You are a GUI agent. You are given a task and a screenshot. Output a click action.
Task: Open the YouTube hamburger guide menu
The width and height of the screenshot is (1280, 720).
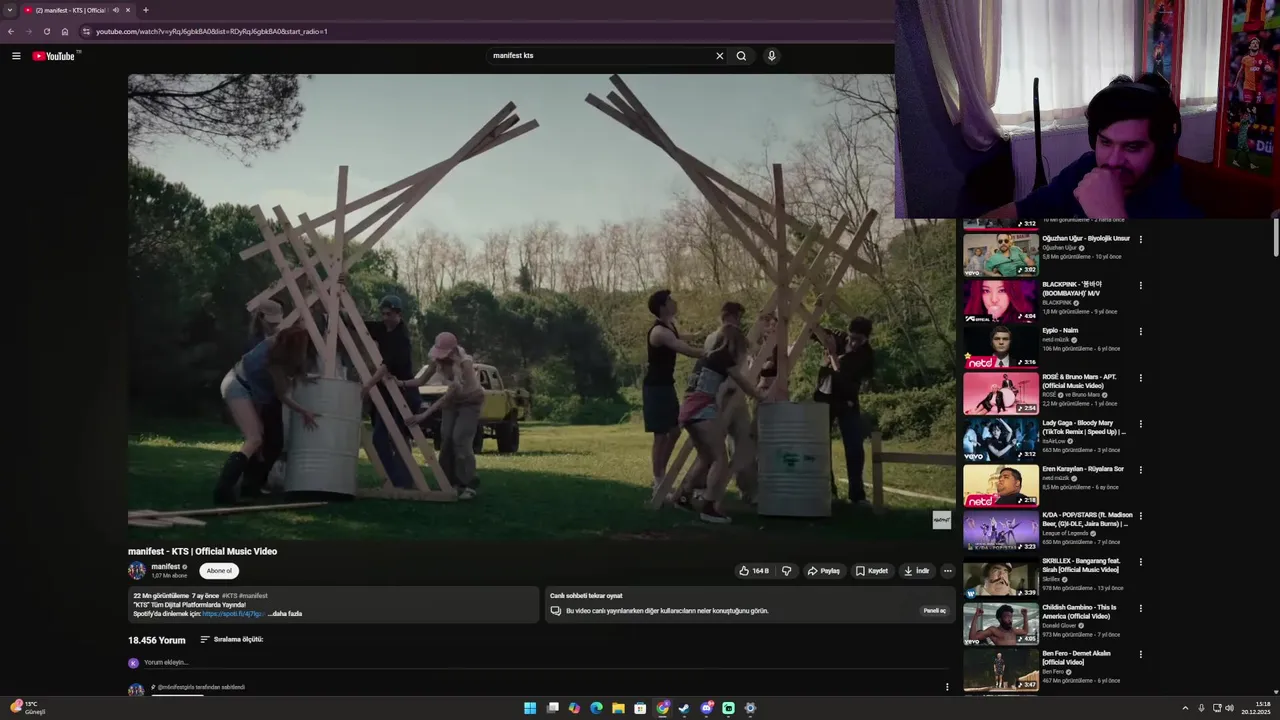click(16, 56)
